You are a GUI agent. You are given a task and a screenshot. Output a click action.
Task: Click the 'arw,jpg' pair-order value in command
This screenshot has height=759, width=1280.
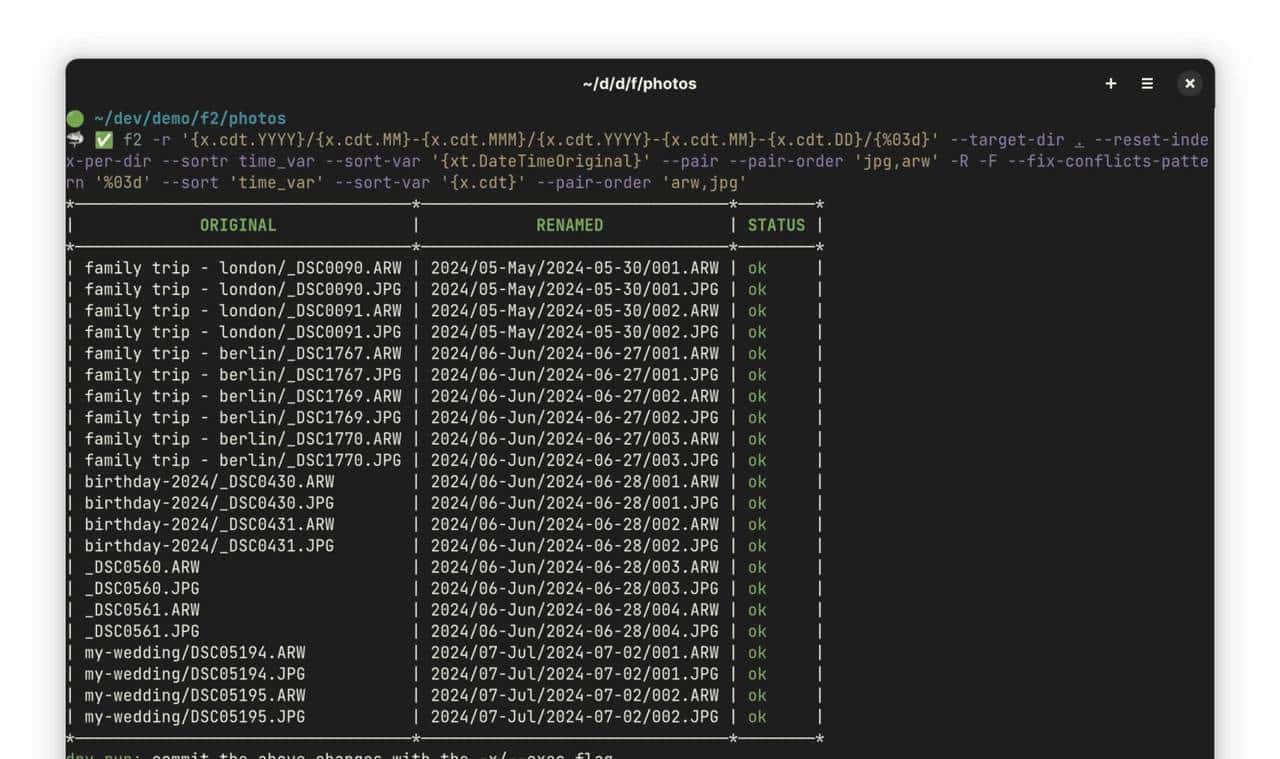point(702,183)
